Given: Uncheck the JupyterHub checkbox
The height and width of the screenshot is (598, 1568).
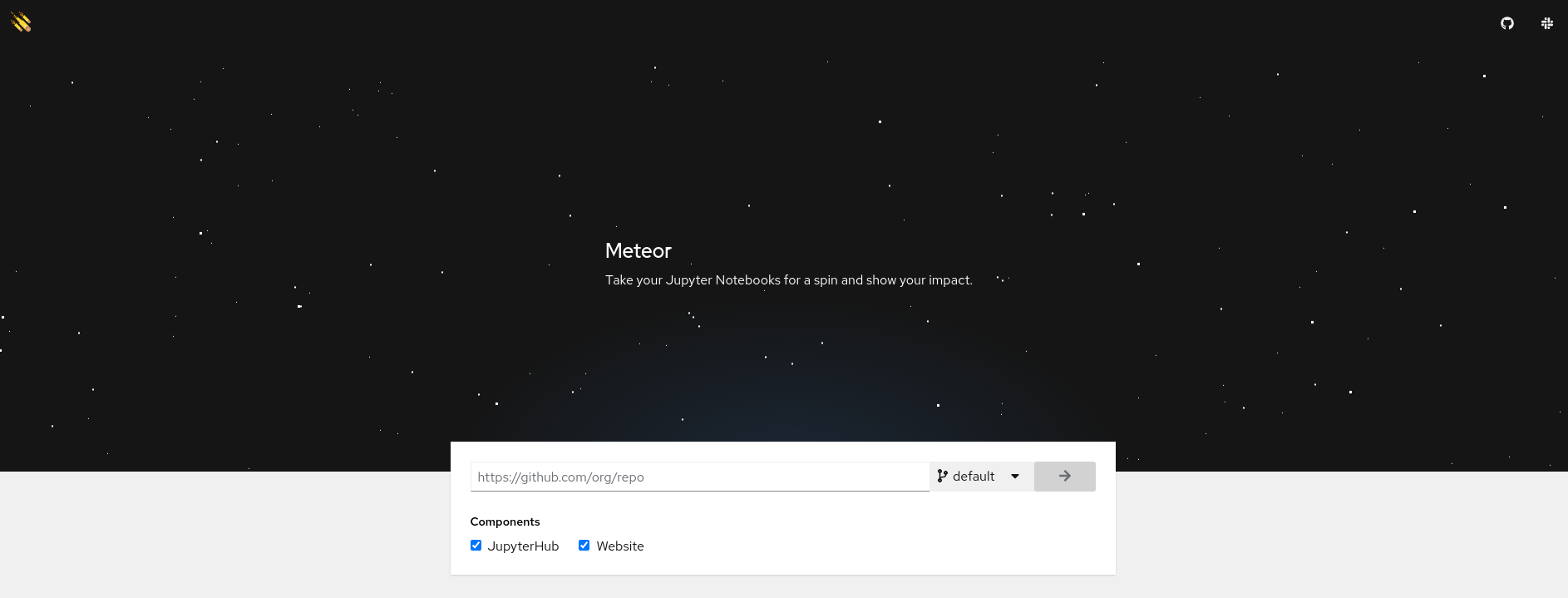Looking at the screenshot, I should pos(476,546).
